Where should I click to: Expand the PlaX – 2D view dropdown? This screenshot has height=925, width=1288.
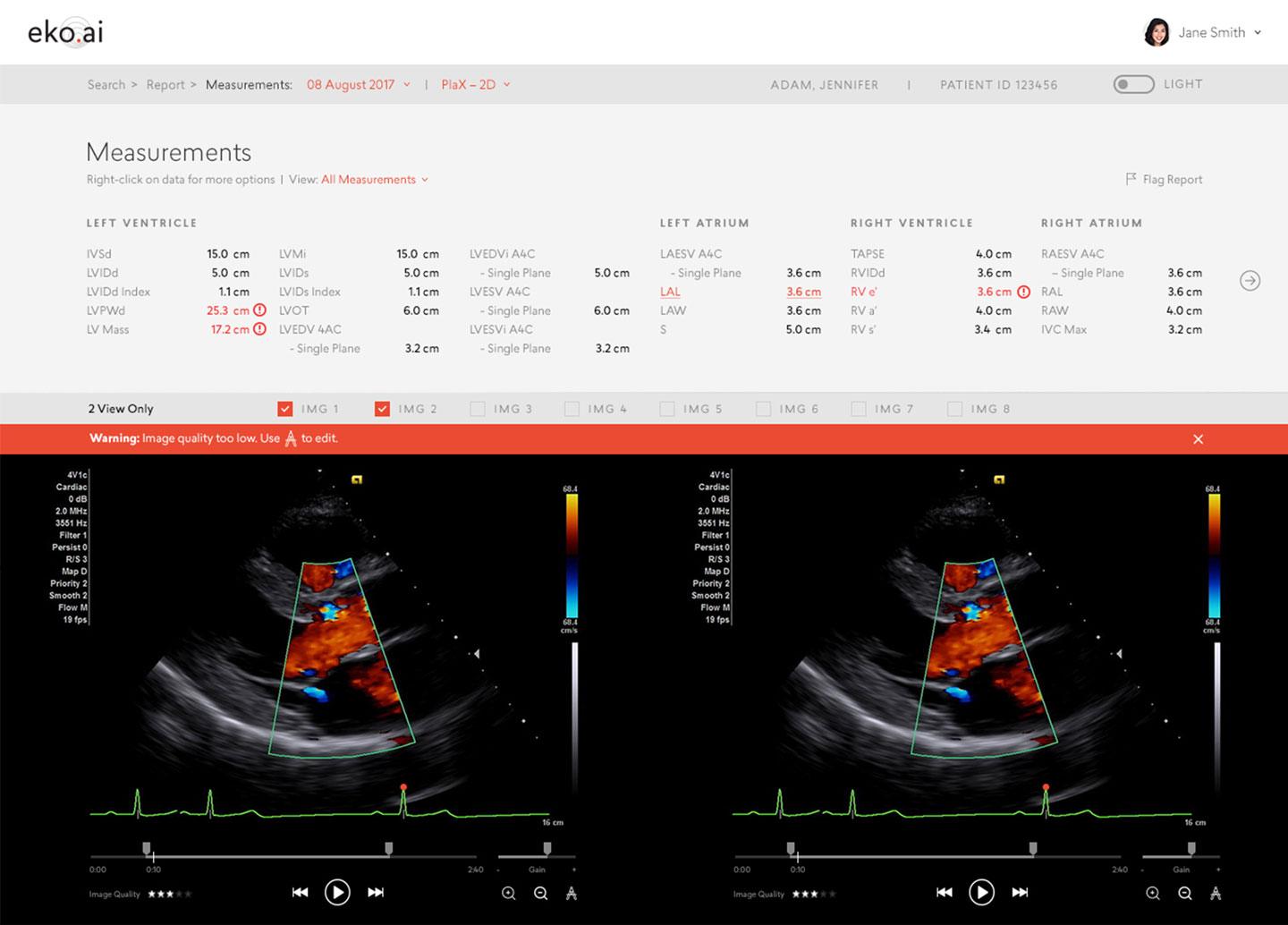tap(506, 84)
